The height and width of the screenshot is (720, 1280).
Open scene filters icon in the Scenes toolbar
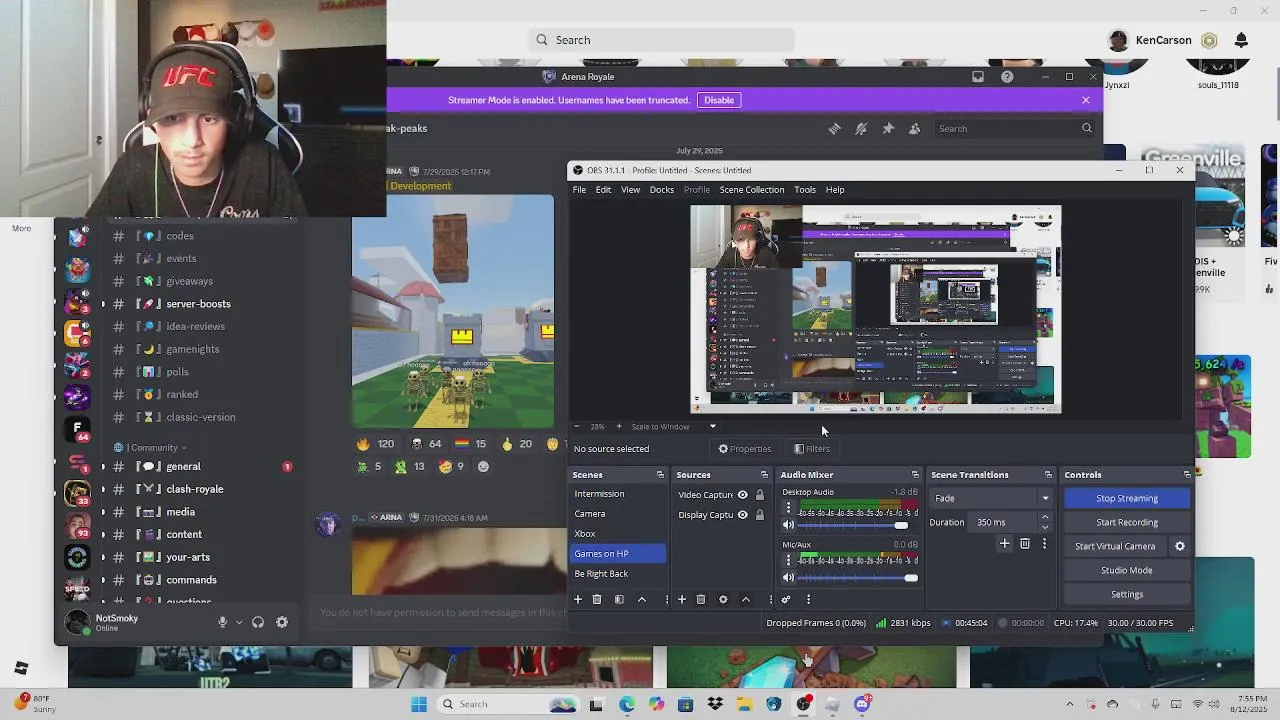click(619, 599)
